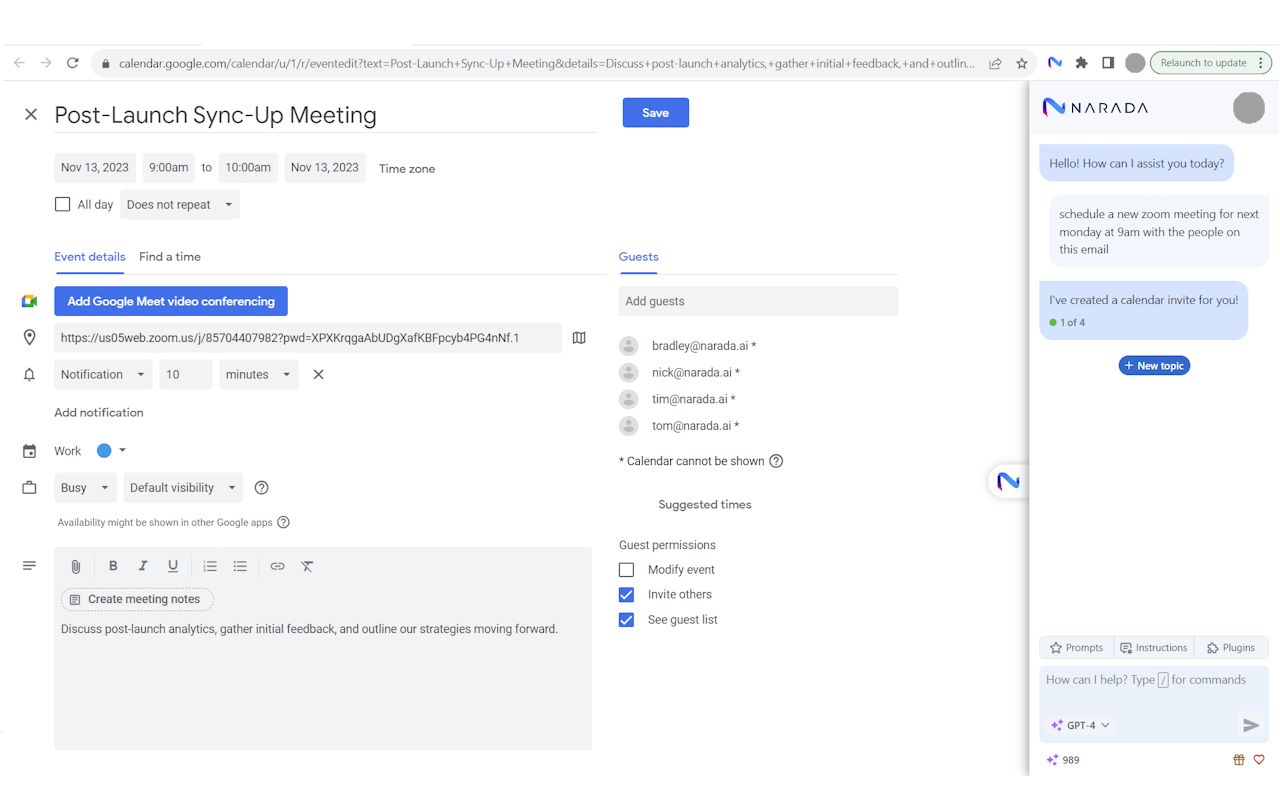Viewport: 1280px width, 800px height.
Task: Disable the See guest list permission
Action: click(x=626, y=619)
